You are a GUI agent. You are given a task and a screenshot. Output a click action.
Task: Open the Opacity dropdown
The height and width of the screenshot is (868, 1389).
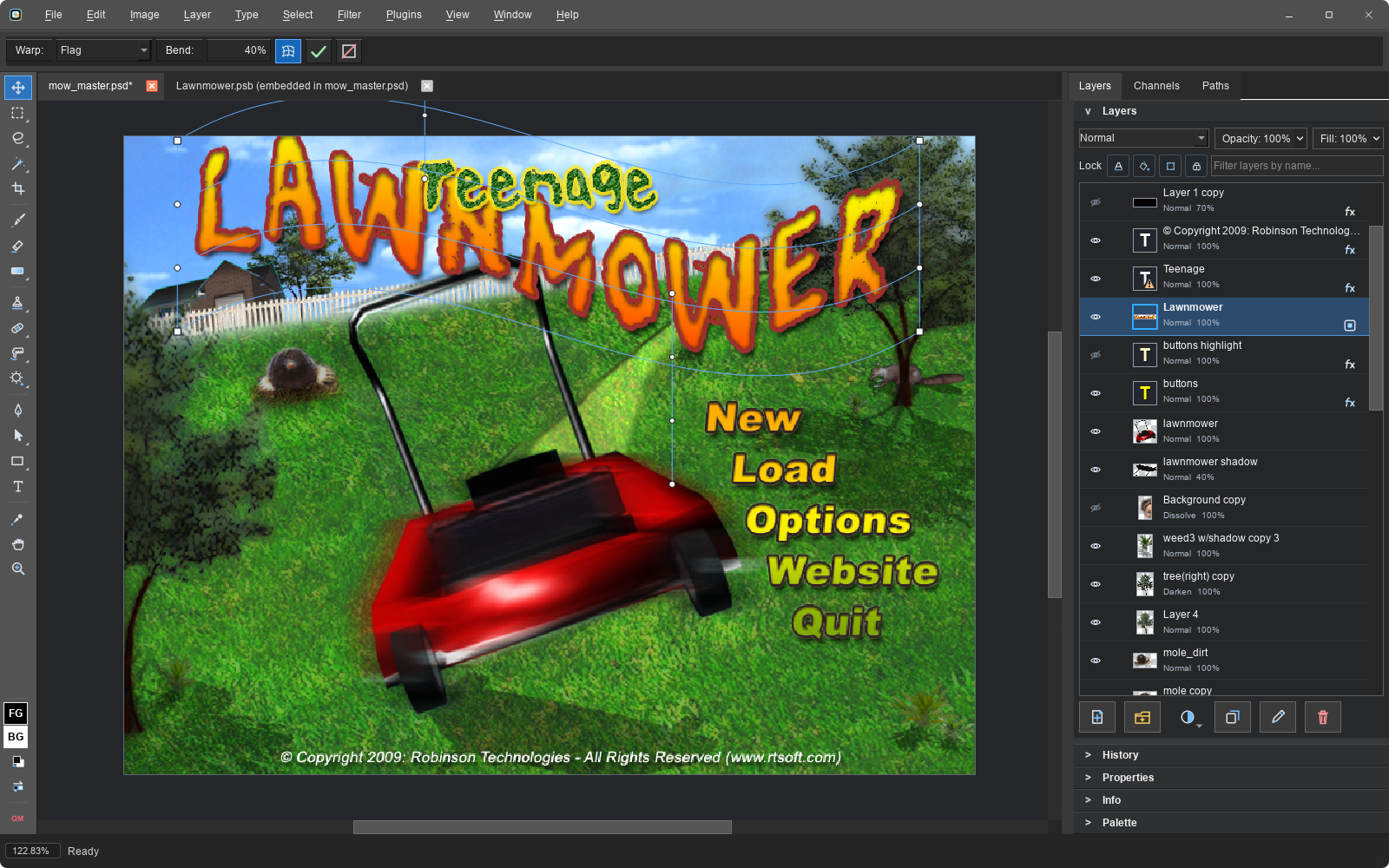coord(1261,139)
